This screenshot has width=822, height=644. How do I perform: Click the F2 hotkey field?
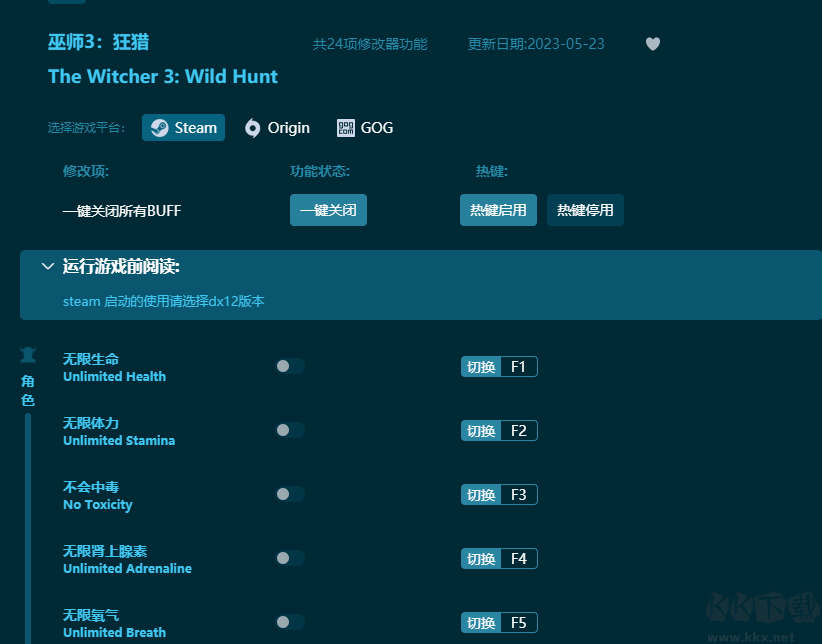[519, 431]
